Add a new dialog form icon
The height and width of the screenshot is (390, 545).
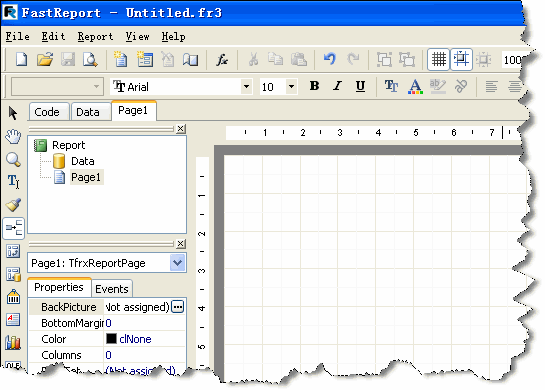tap(145, 59)
